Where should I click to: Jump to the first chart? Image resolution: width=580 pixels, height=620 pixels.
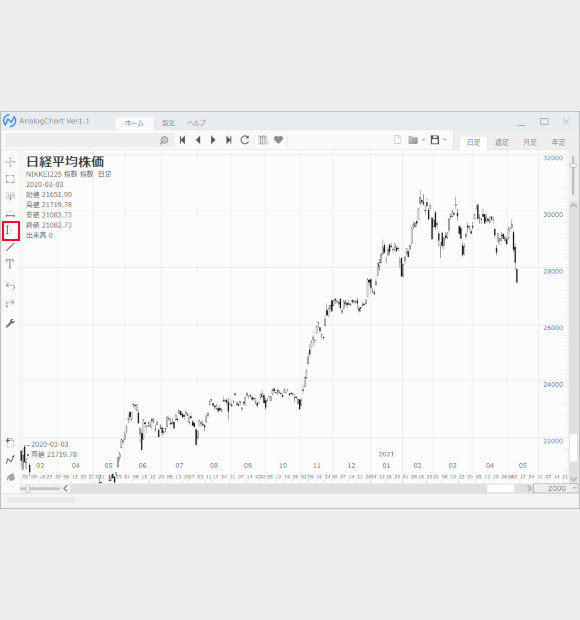tap(182, 140)
